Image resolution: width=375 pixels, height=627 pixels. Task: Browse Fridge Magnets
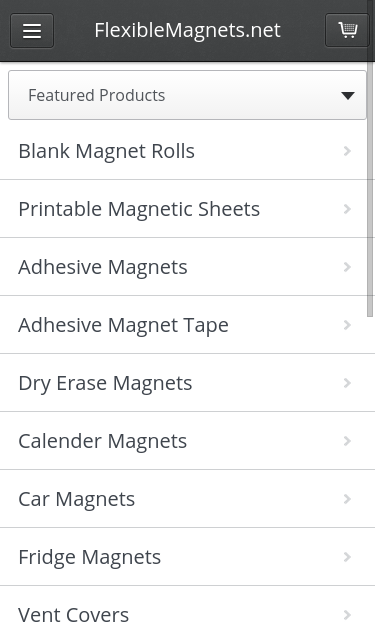point(187,557)
